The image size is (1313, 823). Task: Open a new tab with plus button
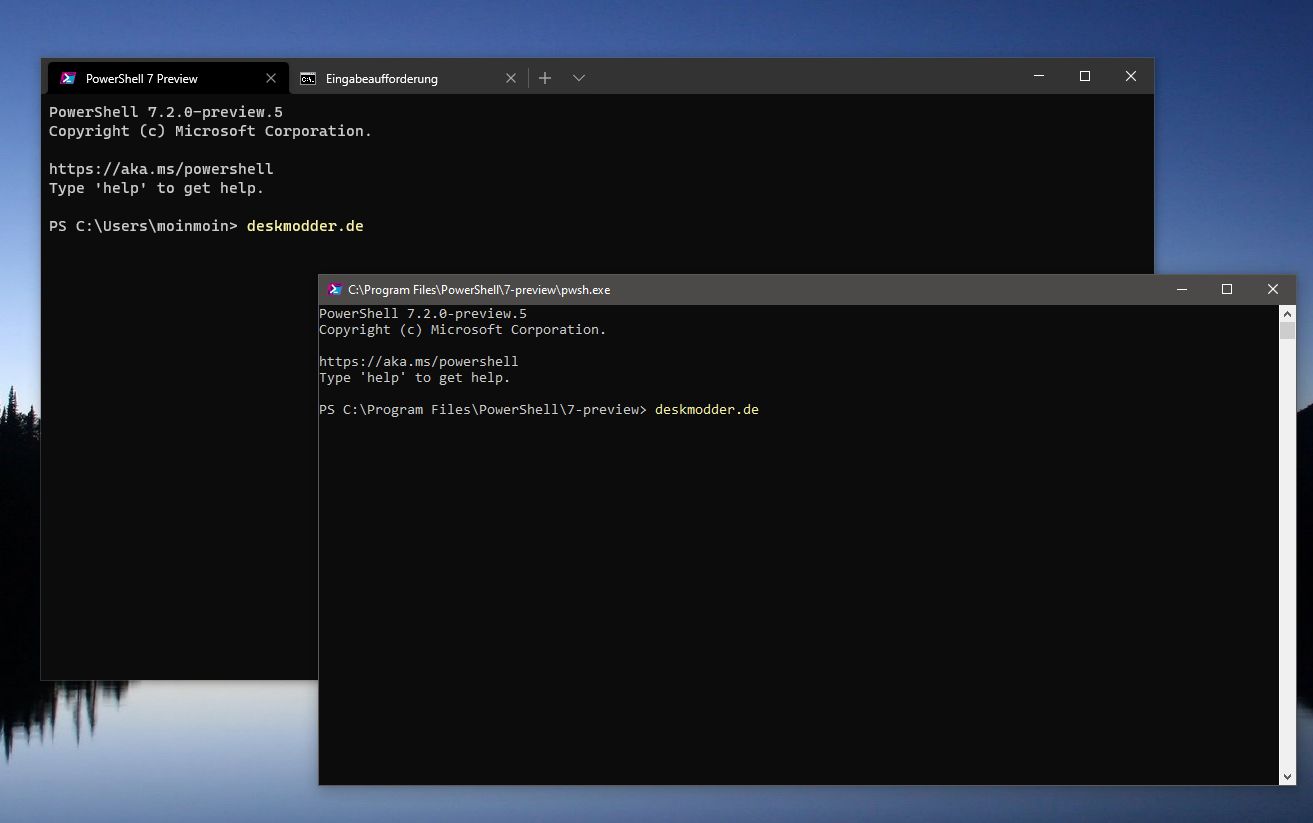coord(545,78)
